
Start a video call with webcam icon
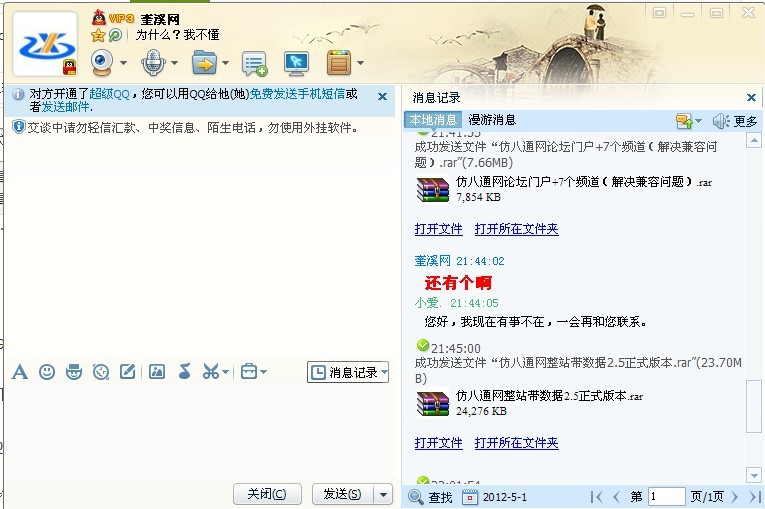pyautogui.click(x=102, y=62)
